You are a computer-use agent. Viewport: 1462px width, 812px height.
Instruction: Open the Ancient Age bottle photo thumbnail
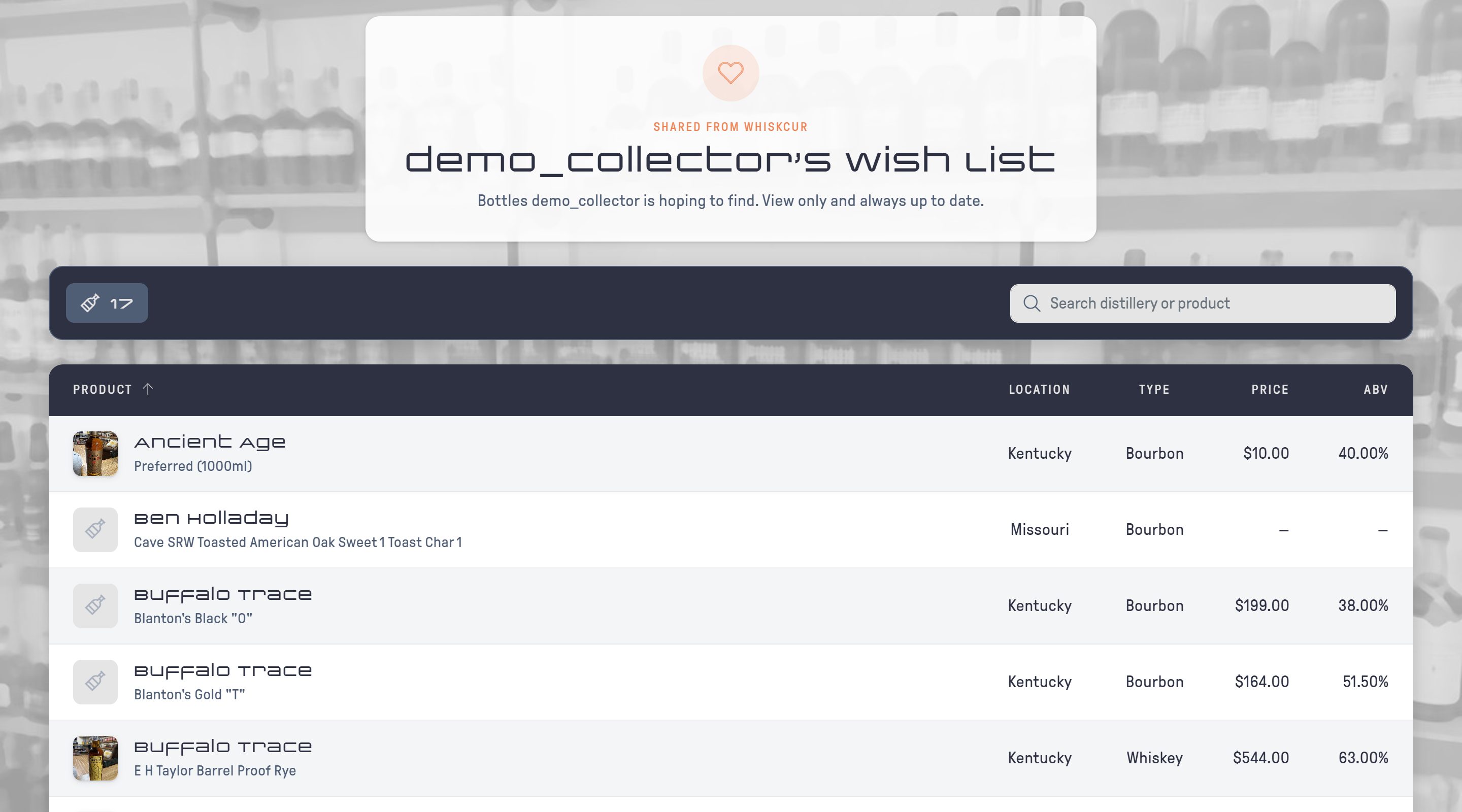point(95,453)
